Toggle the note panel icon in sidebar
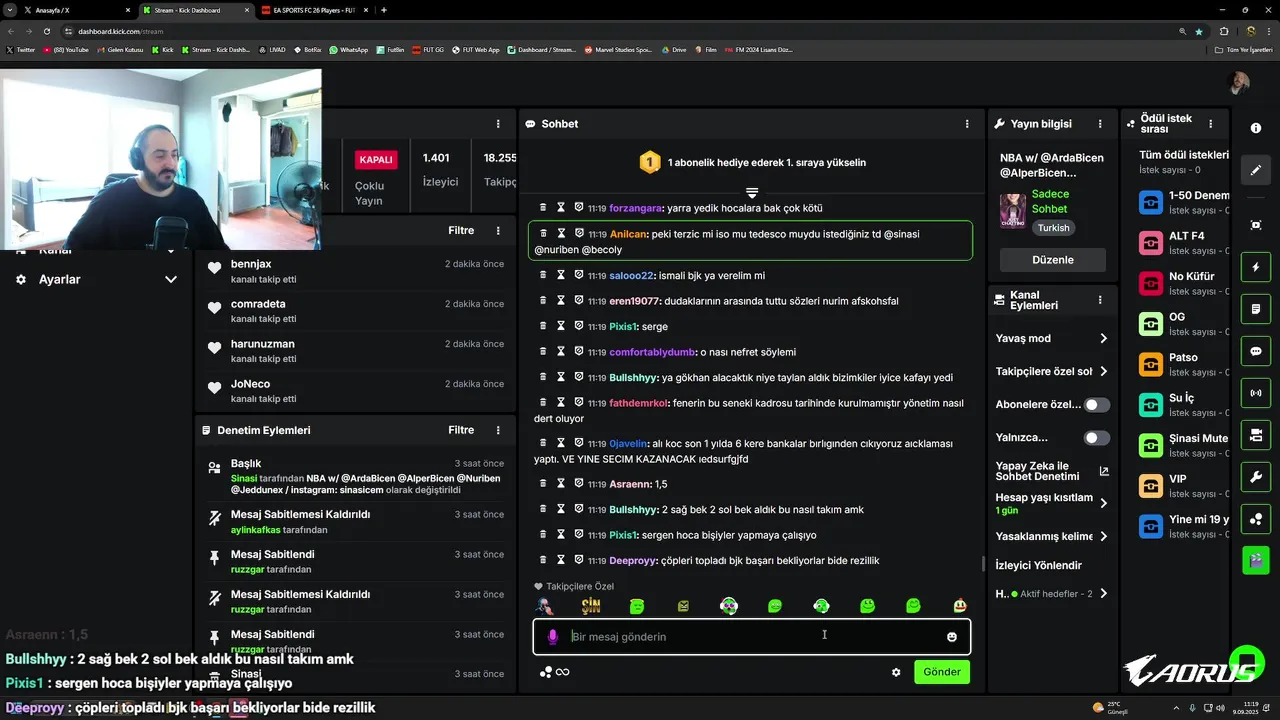Screen dimensions: 1280x720 (x=1256, y=310)
